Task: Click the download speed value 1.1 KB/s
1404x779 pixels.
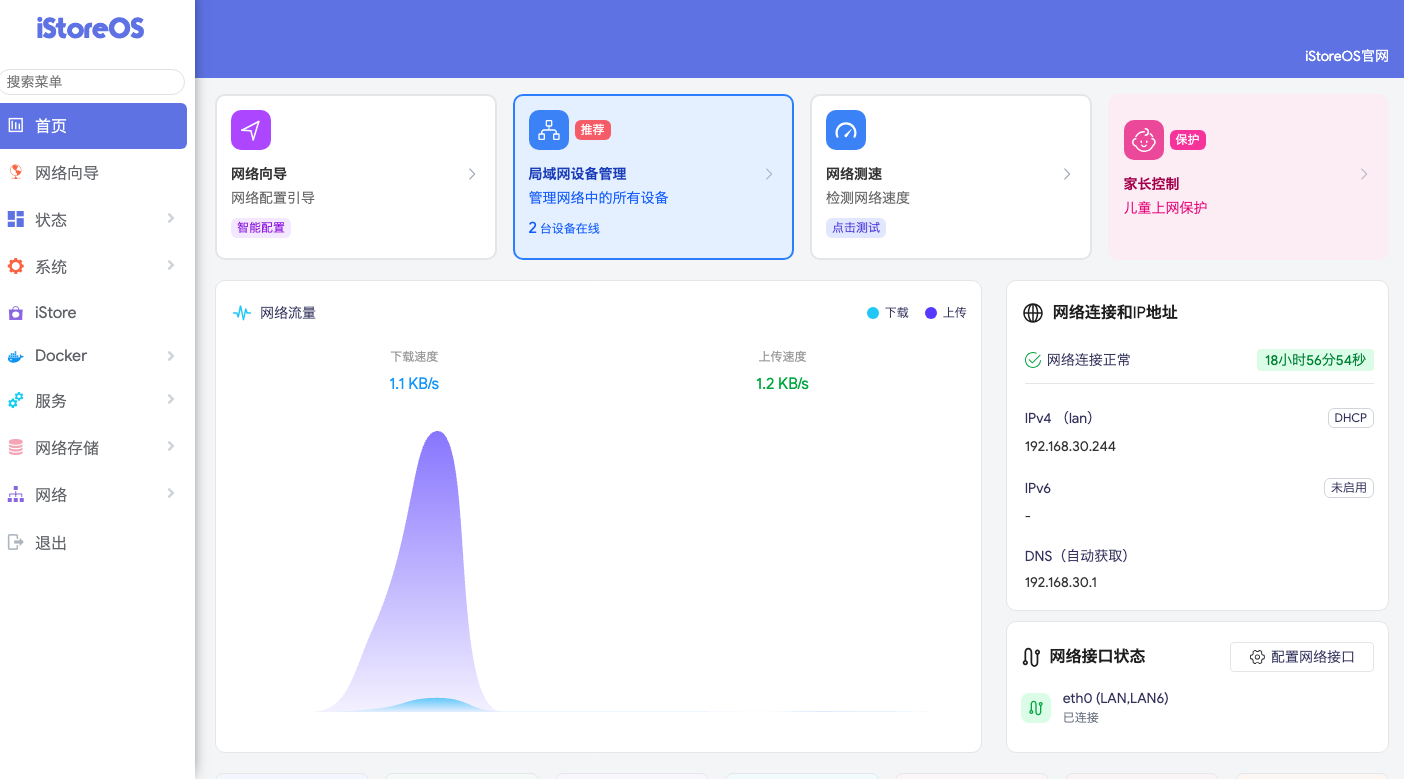Action: [x=414, y=384]
